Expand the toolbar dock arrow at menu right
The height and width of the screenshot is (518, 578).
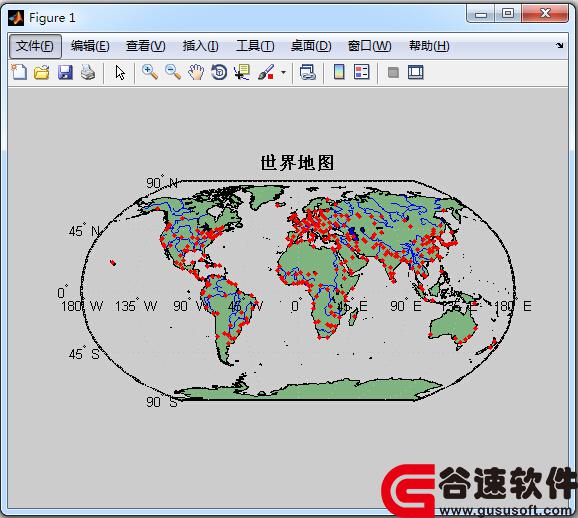560,45
